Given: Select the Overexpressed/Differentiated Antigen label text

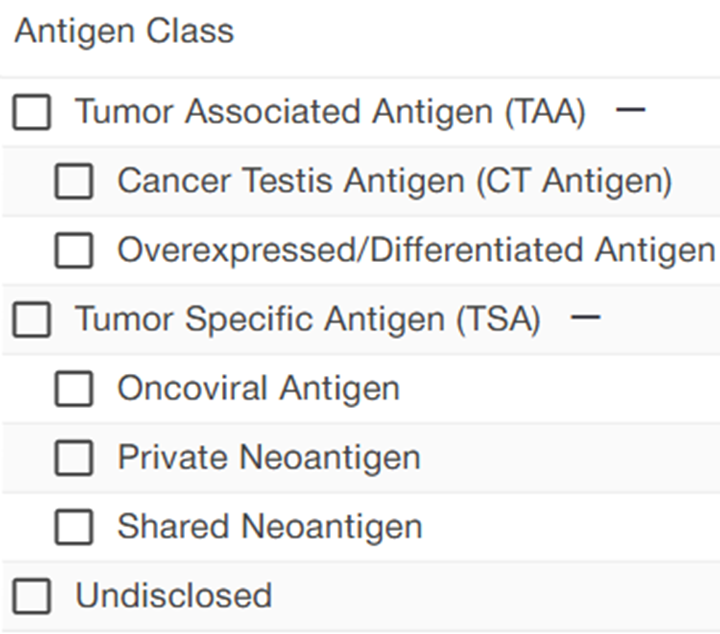Looking at the screenshot, I should click(x=416, y=250).
